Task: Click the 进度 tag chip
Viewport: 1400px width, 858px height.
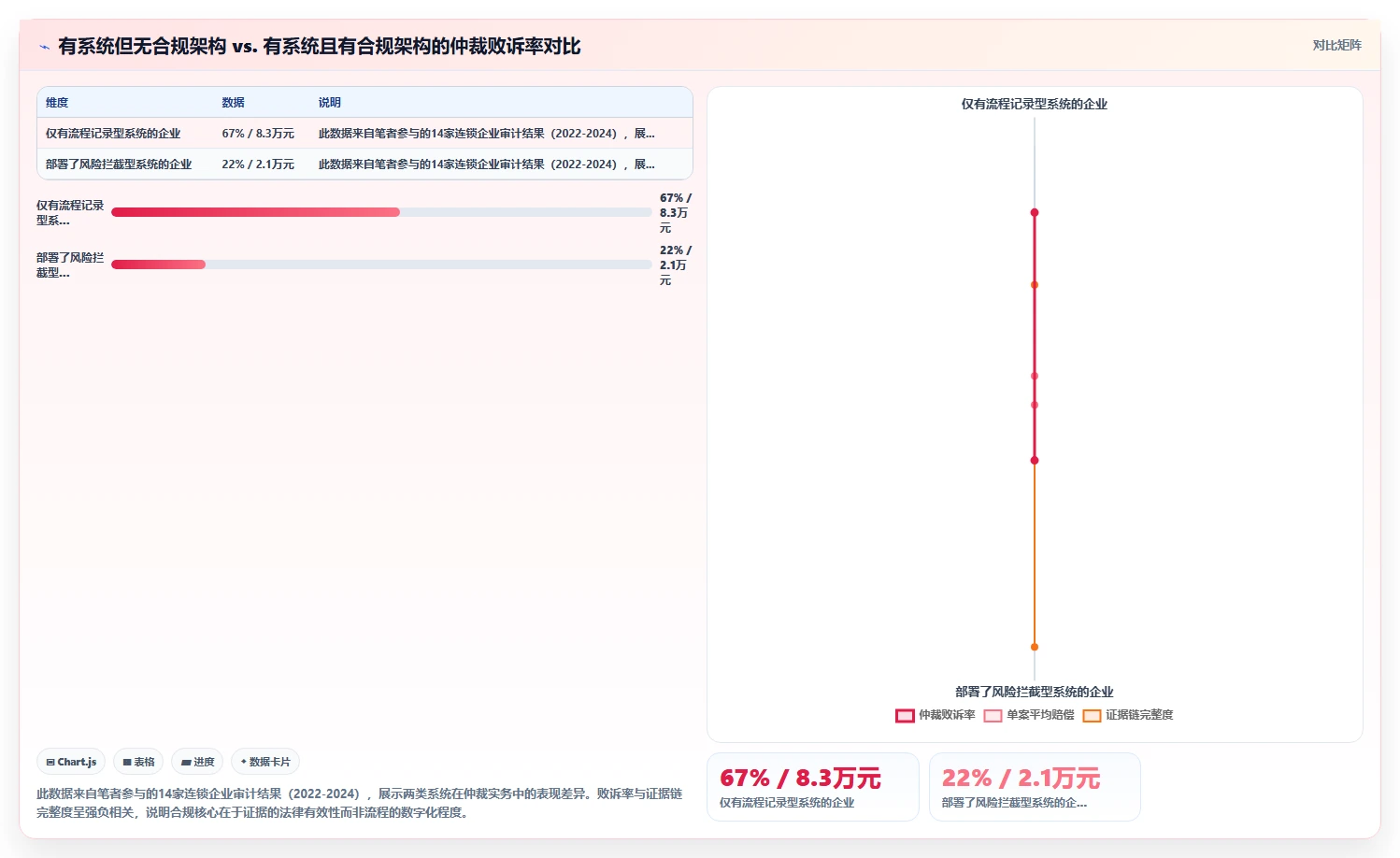Action: point(197,762)
